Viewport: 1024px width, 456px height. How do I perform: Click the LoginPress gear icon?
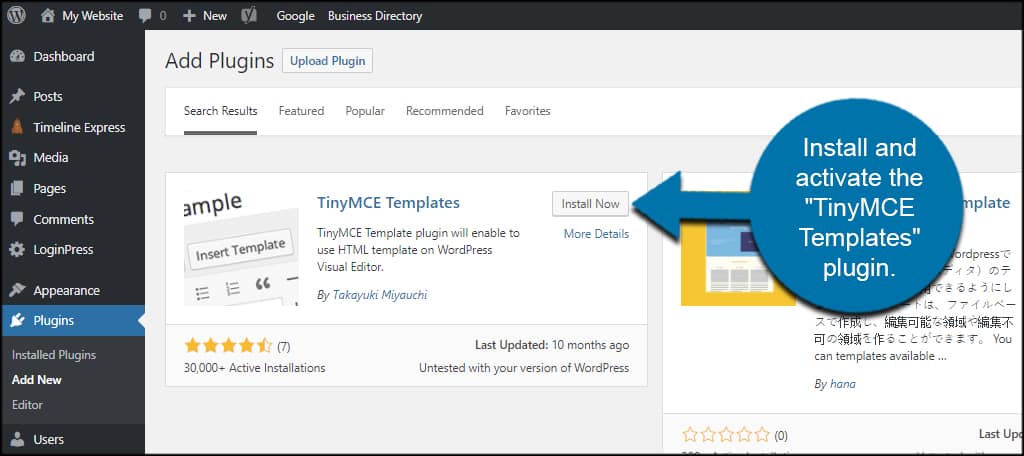(x=18, y=250)
